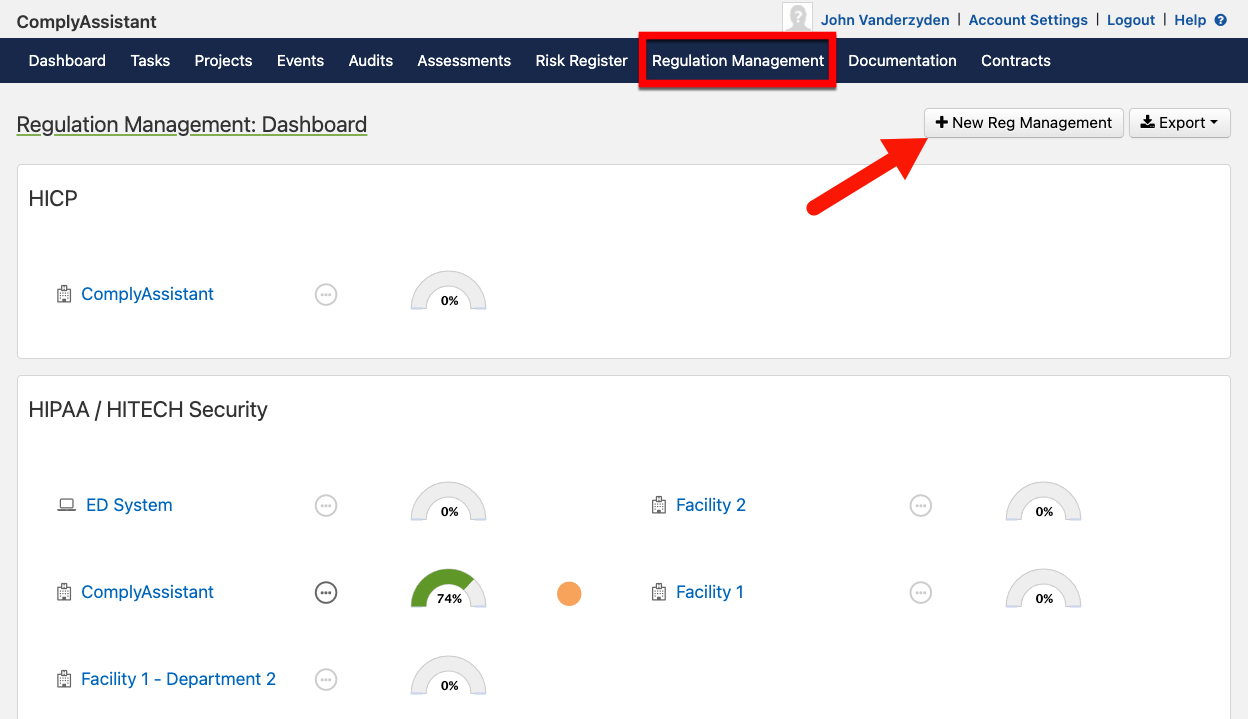The image size is (1248, 719).
Task: Click the Help link text
Action: 1190,20
